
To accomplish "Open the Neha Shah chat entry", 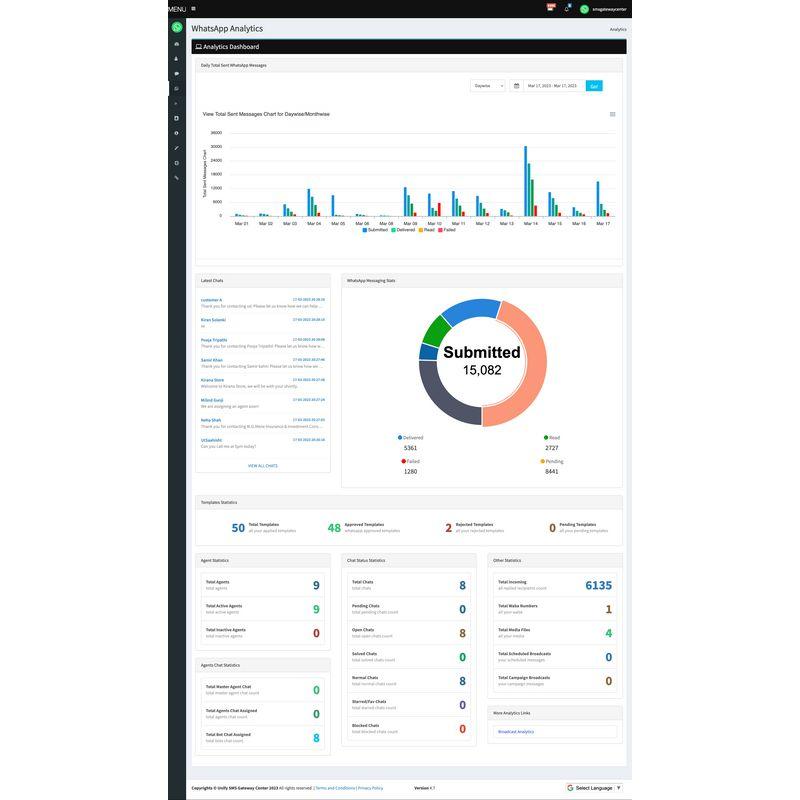I will coord(263,423).
